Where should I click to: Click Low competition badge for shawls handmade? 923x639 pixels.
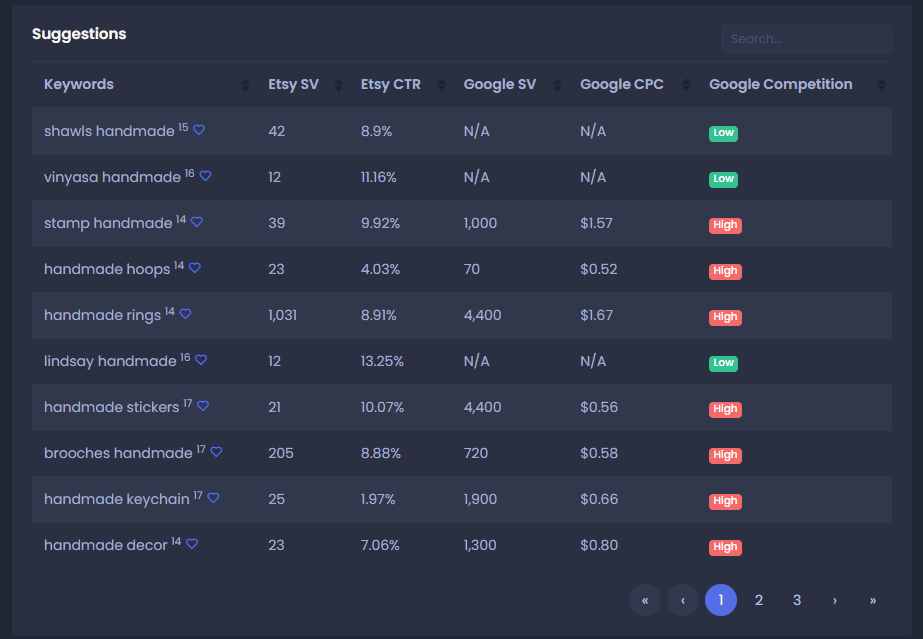pos(723,133)
